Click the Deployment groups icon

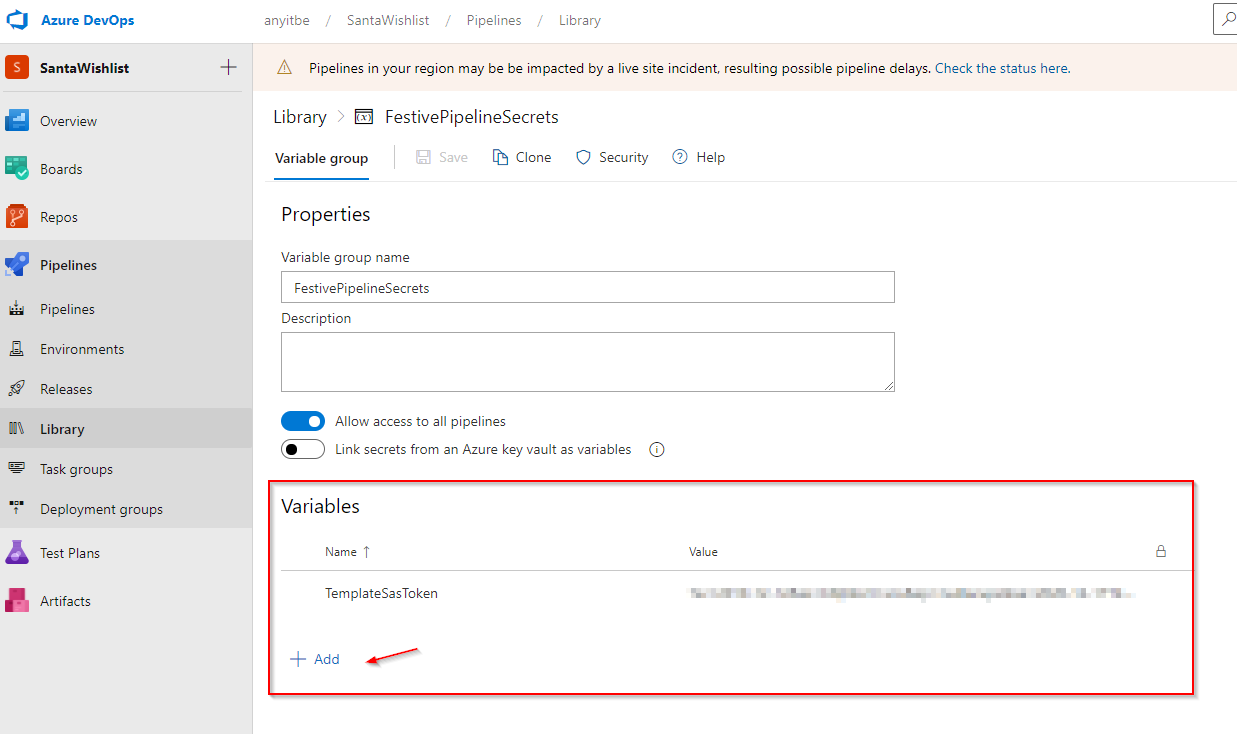click(17, 509)
